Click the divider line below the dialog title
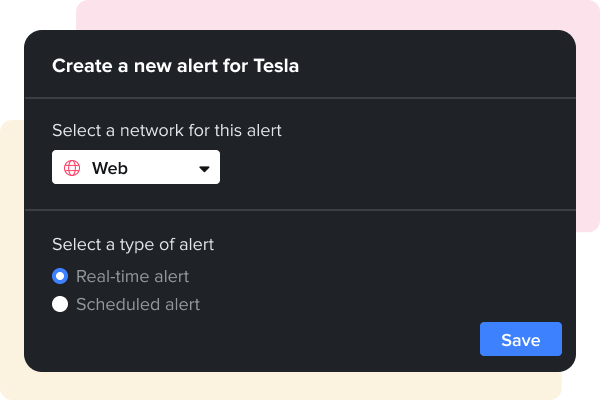Image resolution: width=600 pixels, height=400 pixels. (300, 98)
